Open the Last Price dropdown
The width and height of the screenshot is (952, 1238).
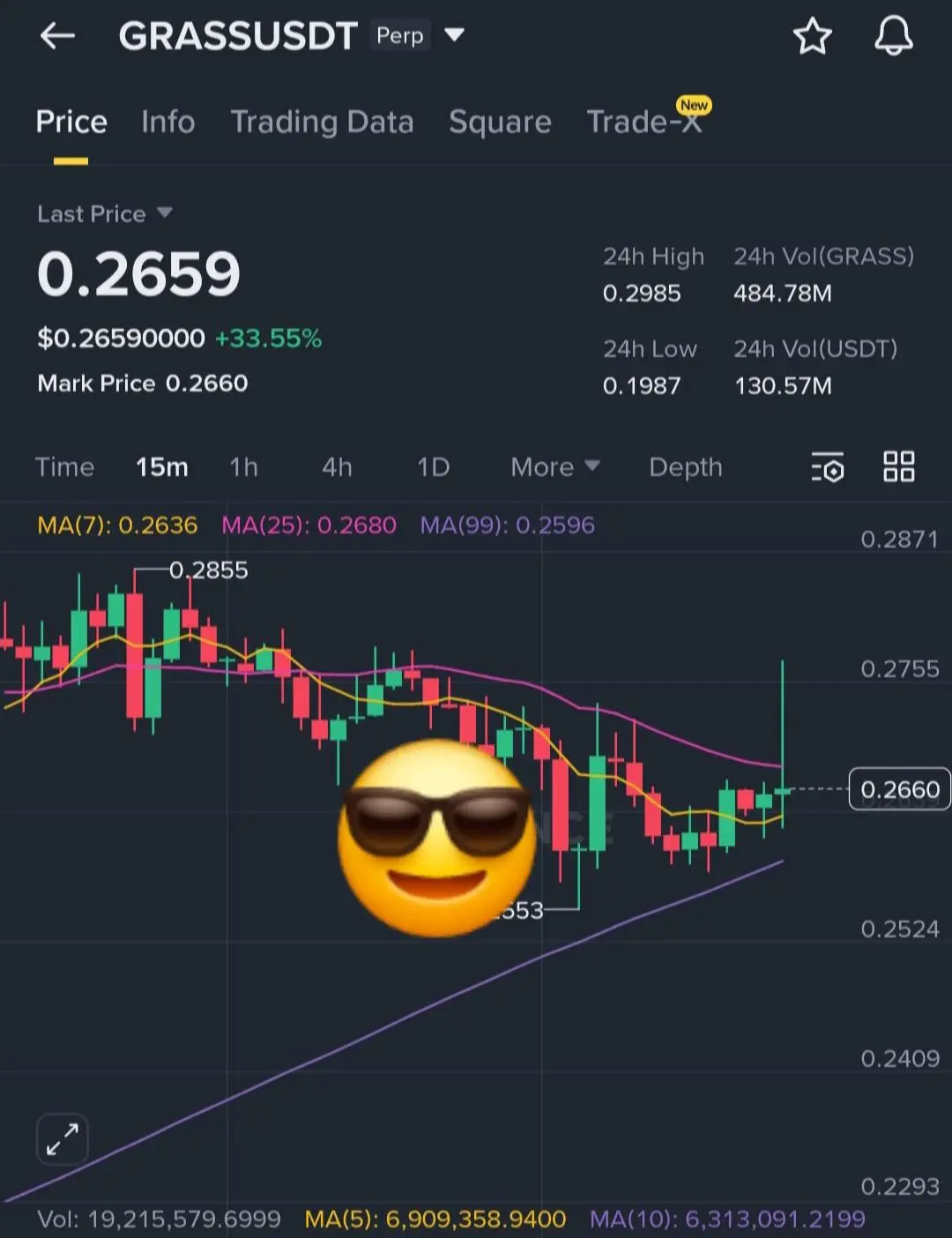105,213
